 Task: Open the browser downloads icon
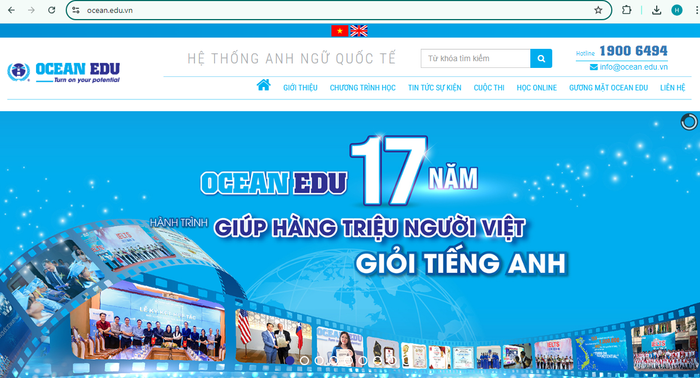(x=656, y=10)
